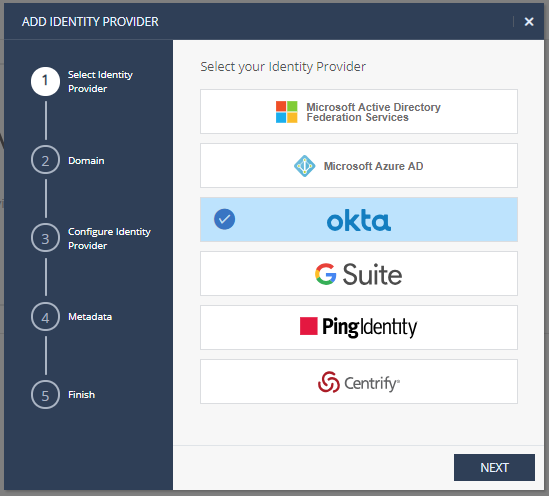The height and width of the screenshot is (496, 549).
Task: Jump to step 2 Domain
Action: point(45,160)
